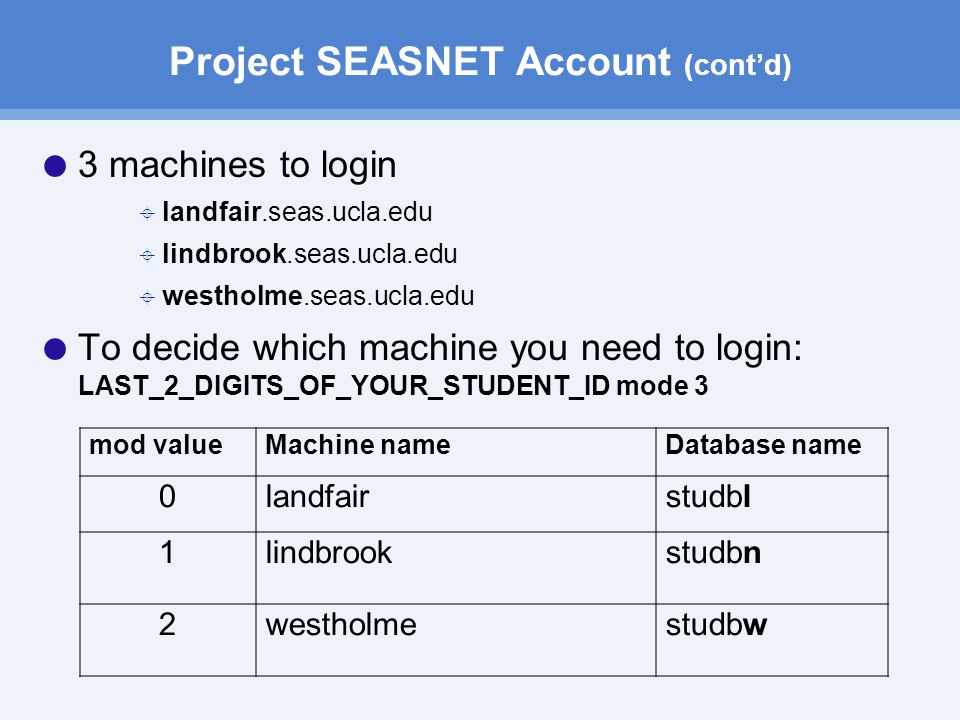This screenshot has width=960, height=720.
Task: Click the bullet icon beside landfair.seas.ucla.edu
Action: coord(147,213)
